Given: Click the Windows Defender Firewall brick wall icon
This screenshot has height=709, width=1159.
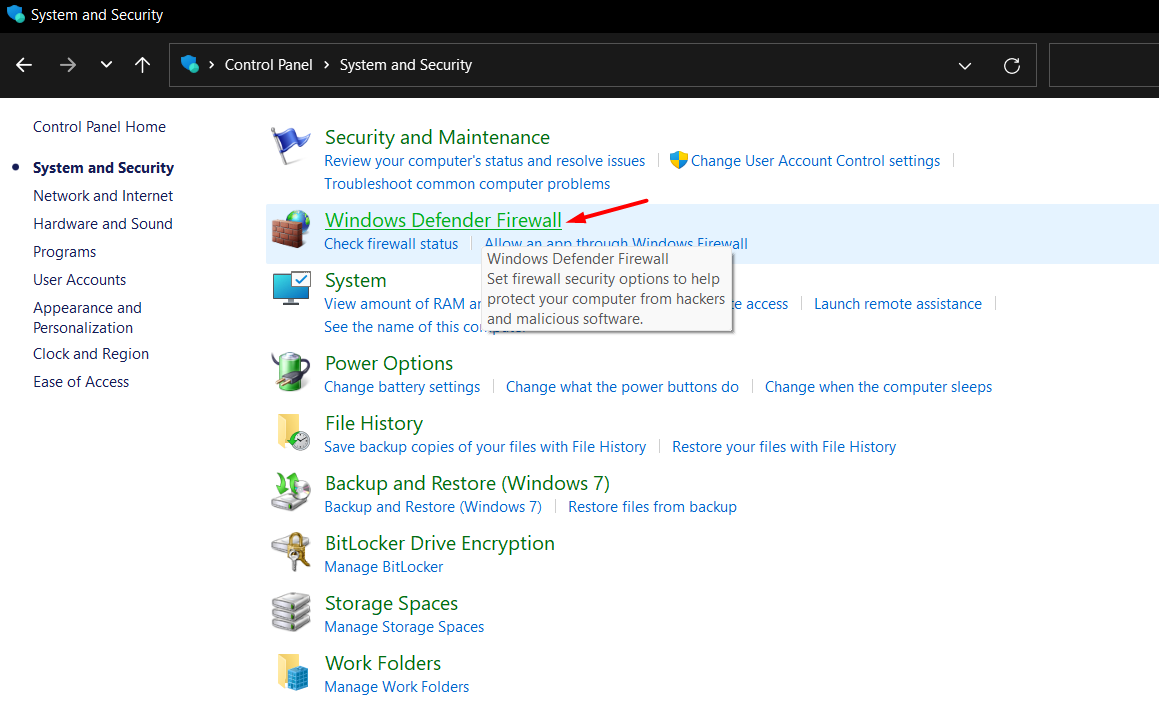Looking at the screenshot, I should point(290,229).
